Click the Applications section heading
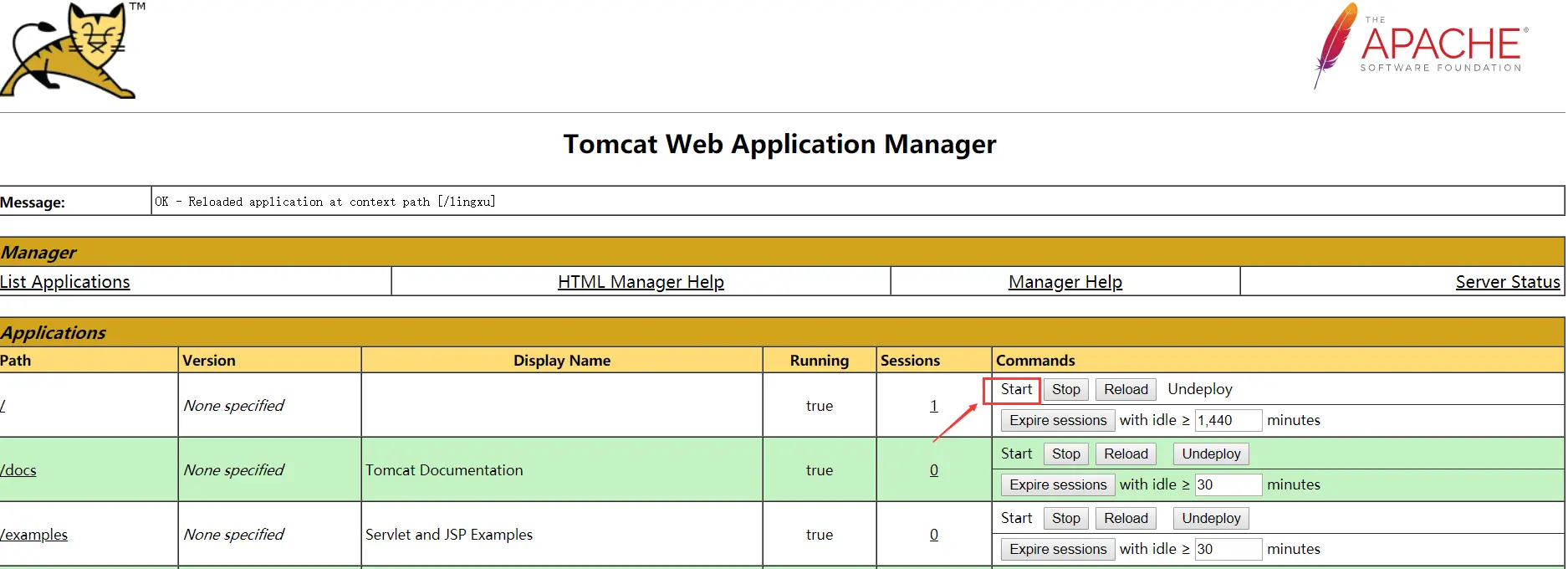The width and height of the screenshot is (1568, 569). 53,333
